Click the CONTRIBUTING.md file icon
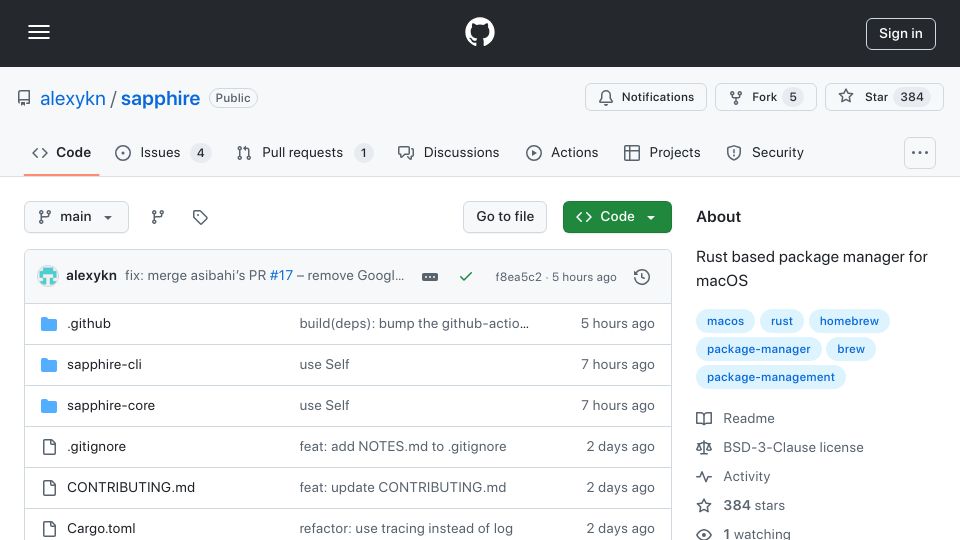This screenshot has width=960, height=540. pos(49,488)
